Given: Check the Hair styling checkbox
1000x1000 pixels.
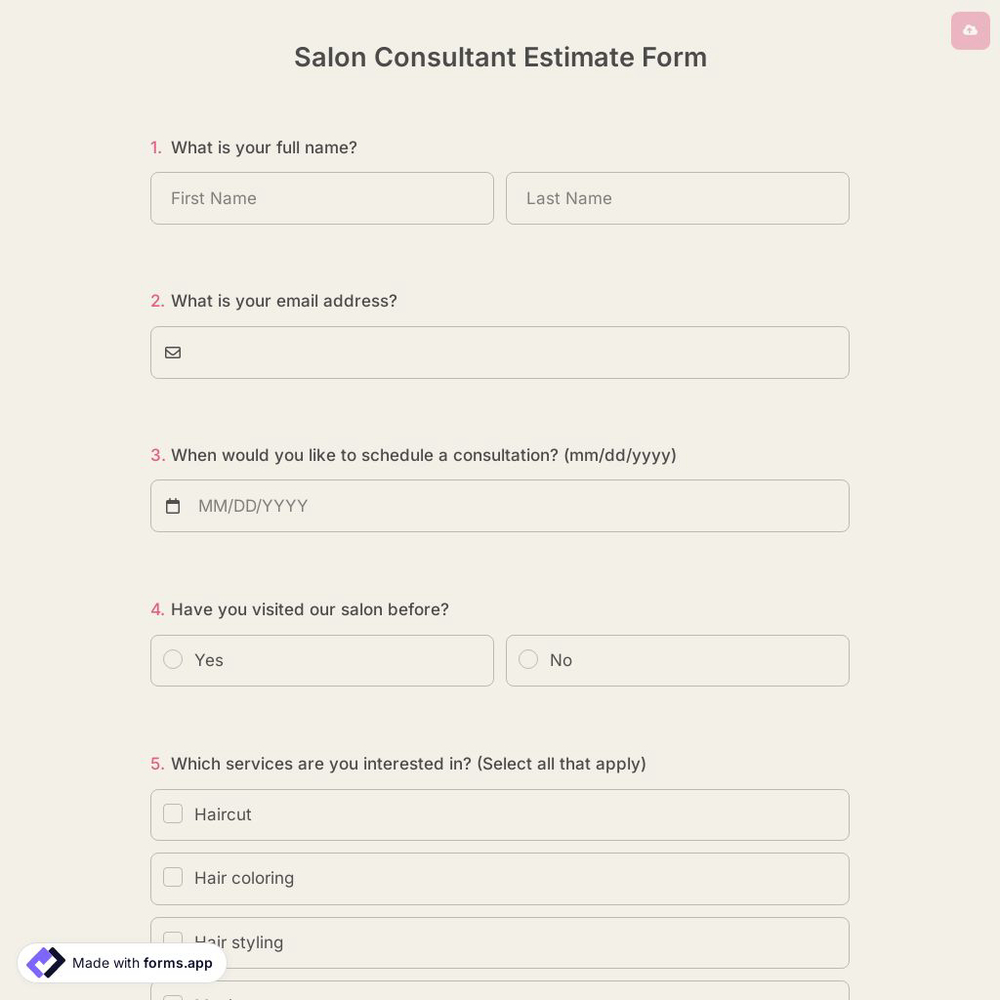Looking at the screenshot, I should (172, 941).
